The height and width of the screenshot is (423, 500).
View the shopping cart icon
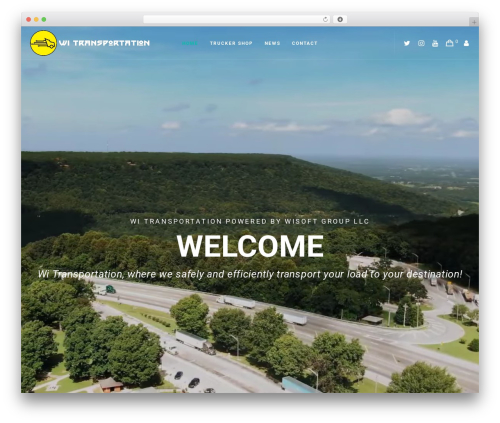450,43
